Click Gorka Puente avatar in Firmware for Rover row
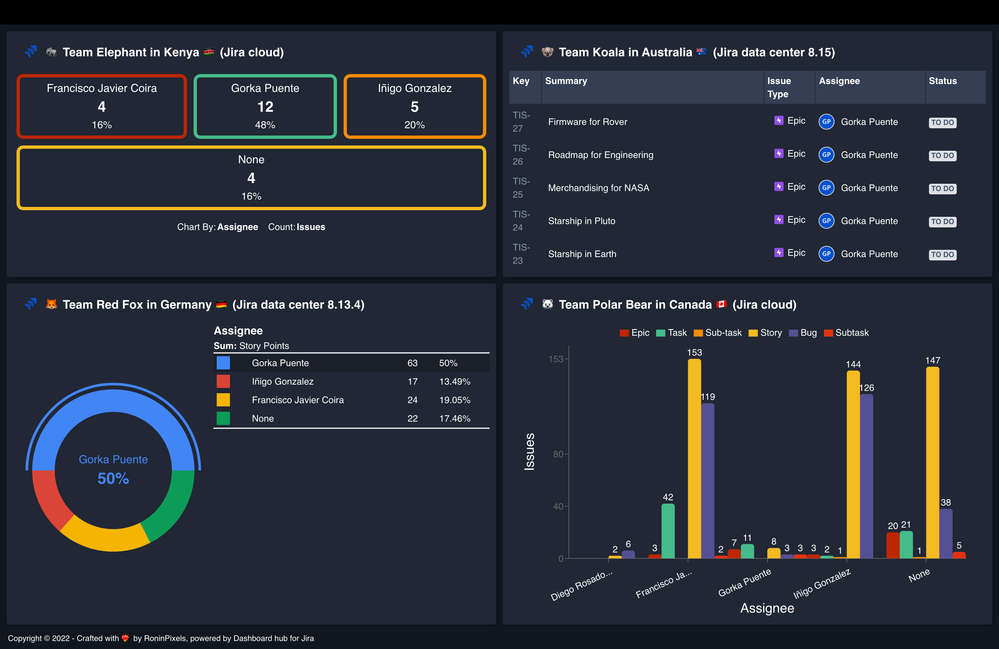999x649 pixels. pyautogui.click(x=826, y=122)
